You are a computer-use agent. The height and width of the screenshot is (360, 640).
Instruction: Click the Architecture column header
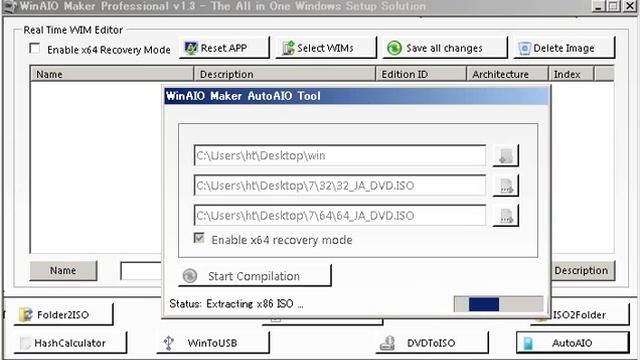tap(507, 74)
